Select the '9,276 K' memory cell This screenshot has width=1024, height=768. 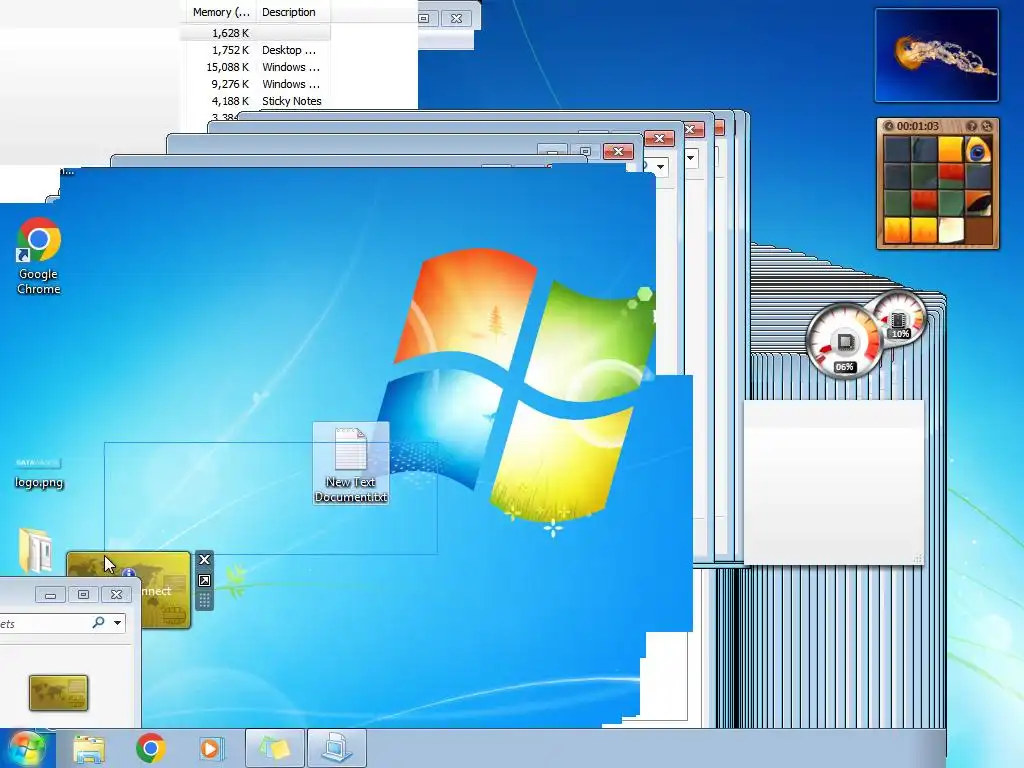pos(230,84)
